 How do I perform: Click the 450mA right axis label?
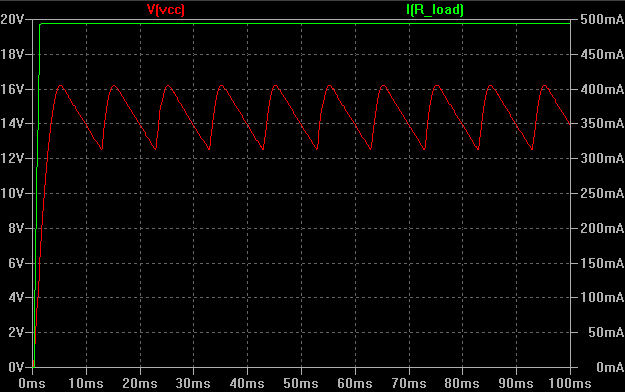pos(602,54)
